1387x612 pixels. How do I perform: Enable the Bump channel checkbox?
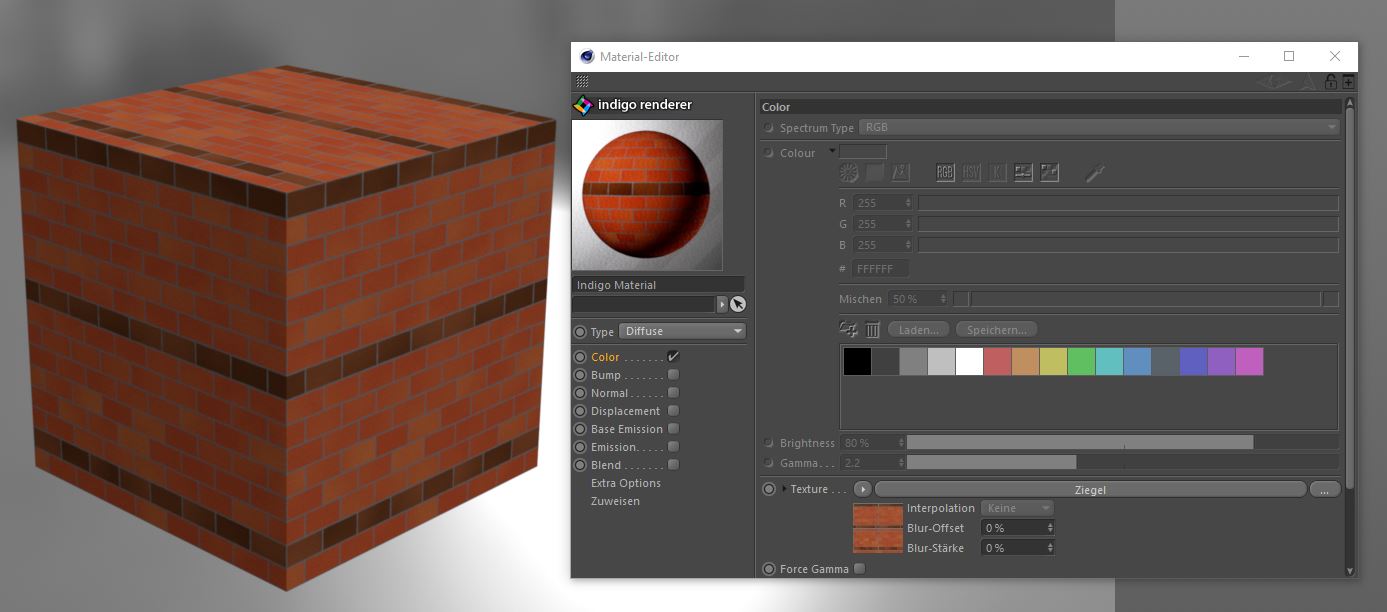click(673, 375)
